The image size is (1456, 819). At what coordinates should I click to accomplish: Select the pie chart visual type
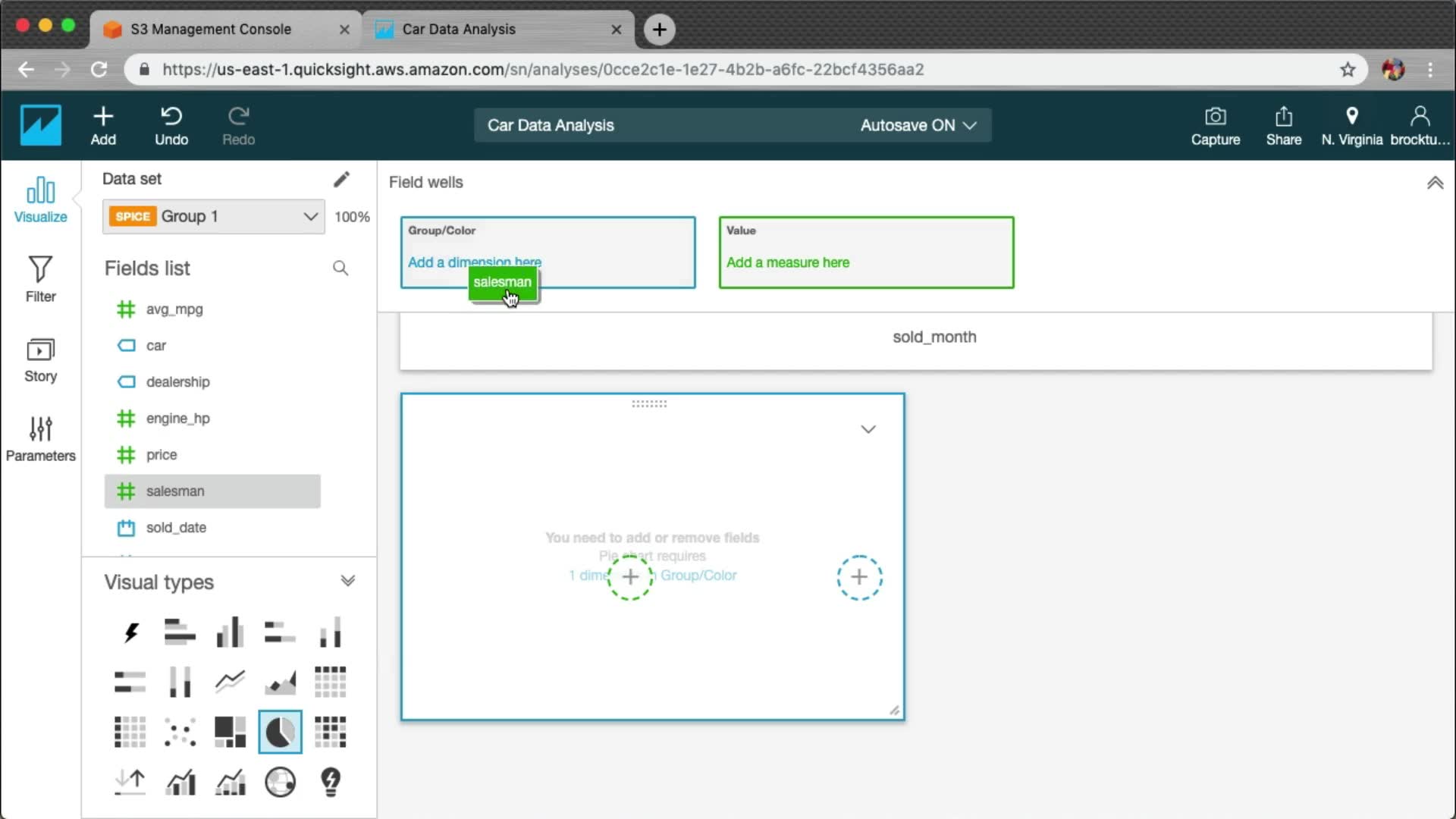[280, 732]
